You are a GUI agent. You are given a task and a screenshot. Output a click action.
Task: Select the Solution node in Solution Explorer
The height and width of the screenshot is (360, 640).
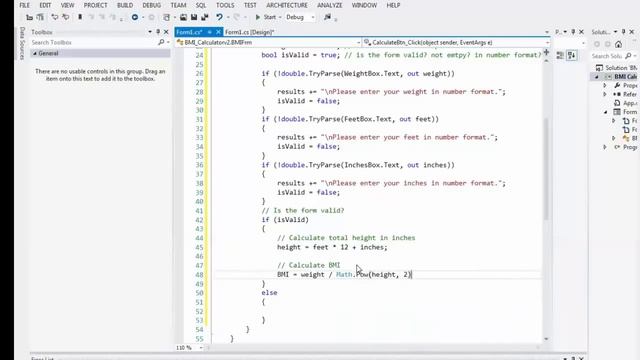(616, 68)
